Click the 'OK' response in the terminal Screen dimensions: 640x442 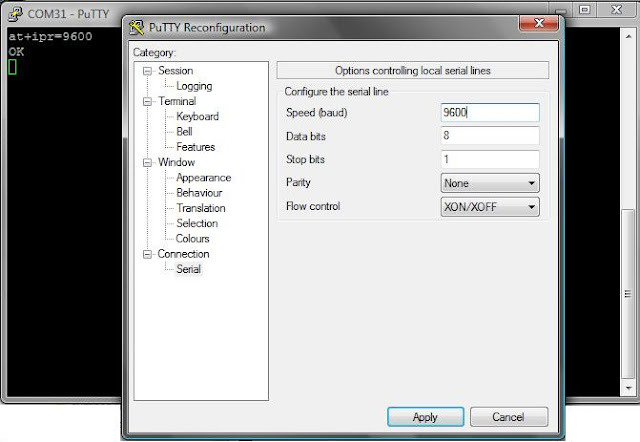tap(16, 51)
